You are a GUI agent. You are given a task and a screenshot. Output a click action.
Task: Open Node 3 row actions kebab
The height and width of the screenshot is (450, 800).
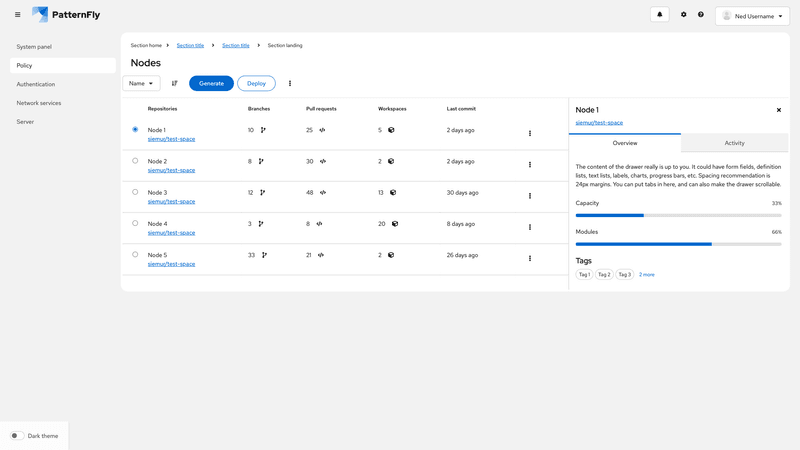coord(530,196)
